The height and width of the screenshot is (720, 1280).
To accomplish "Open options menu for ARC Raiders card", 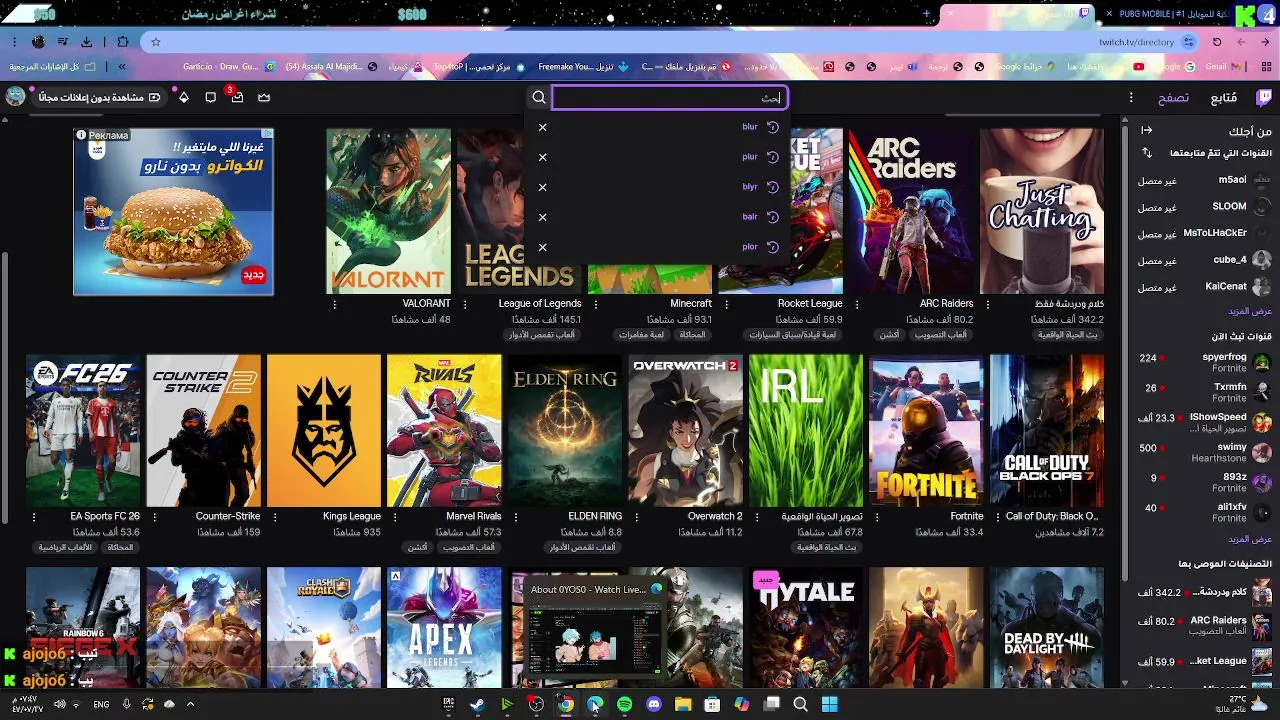I will point(857,304).
